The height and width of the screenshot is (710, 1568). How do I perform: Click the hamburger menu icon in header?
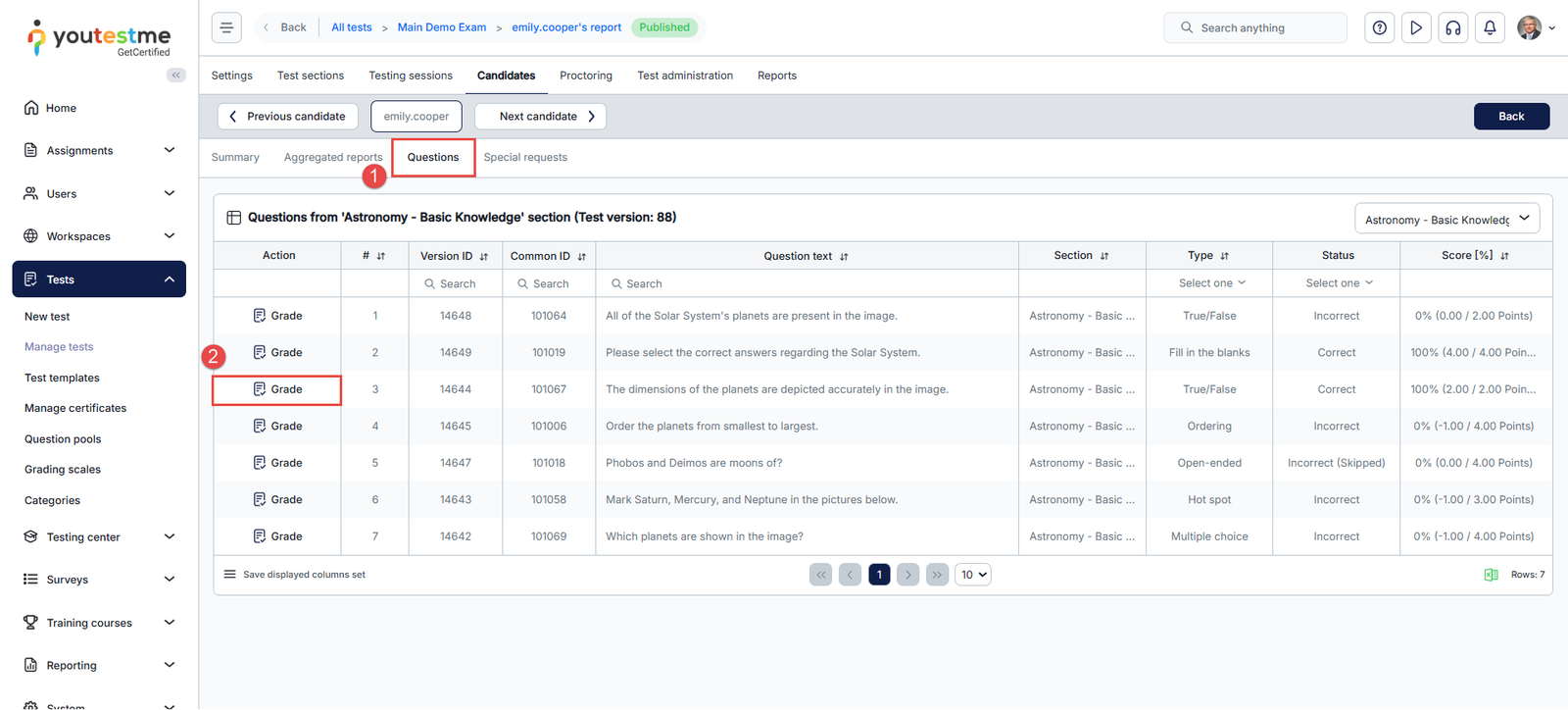(226, 27)
